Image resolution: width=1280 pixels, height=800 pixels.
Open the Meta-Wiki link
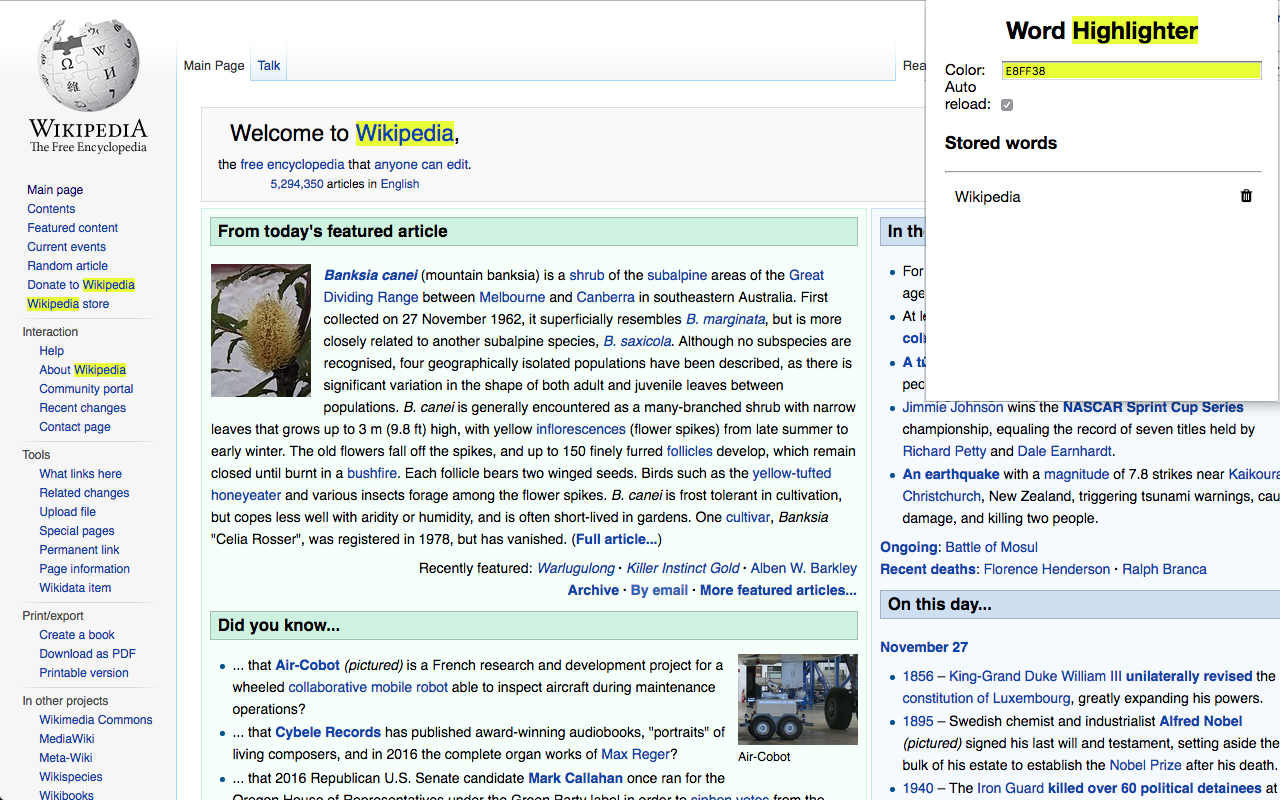click(x=66, y=758)
